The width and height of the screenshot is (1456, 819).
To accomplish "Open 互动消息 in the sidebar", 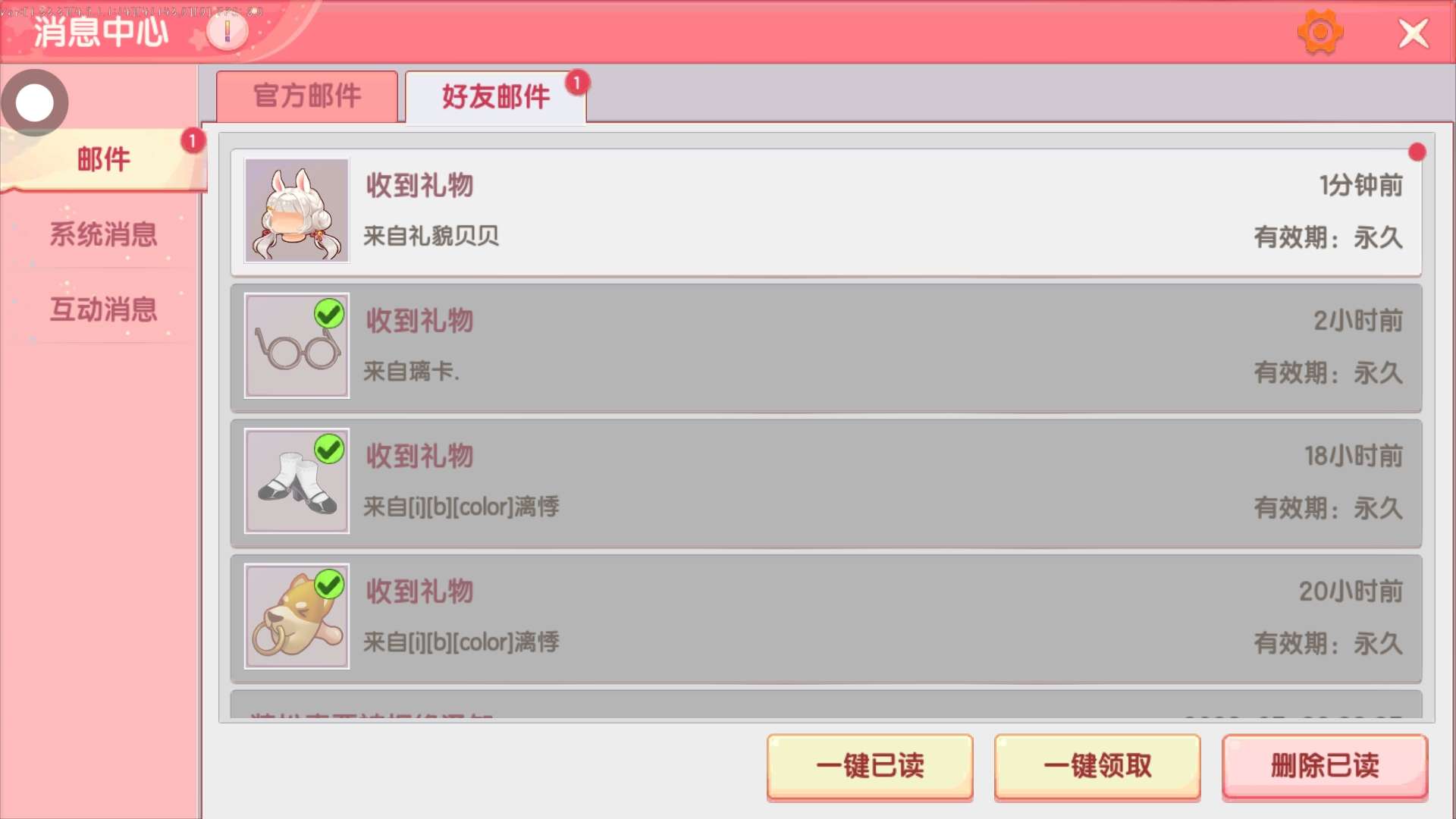I will point(103,309).
